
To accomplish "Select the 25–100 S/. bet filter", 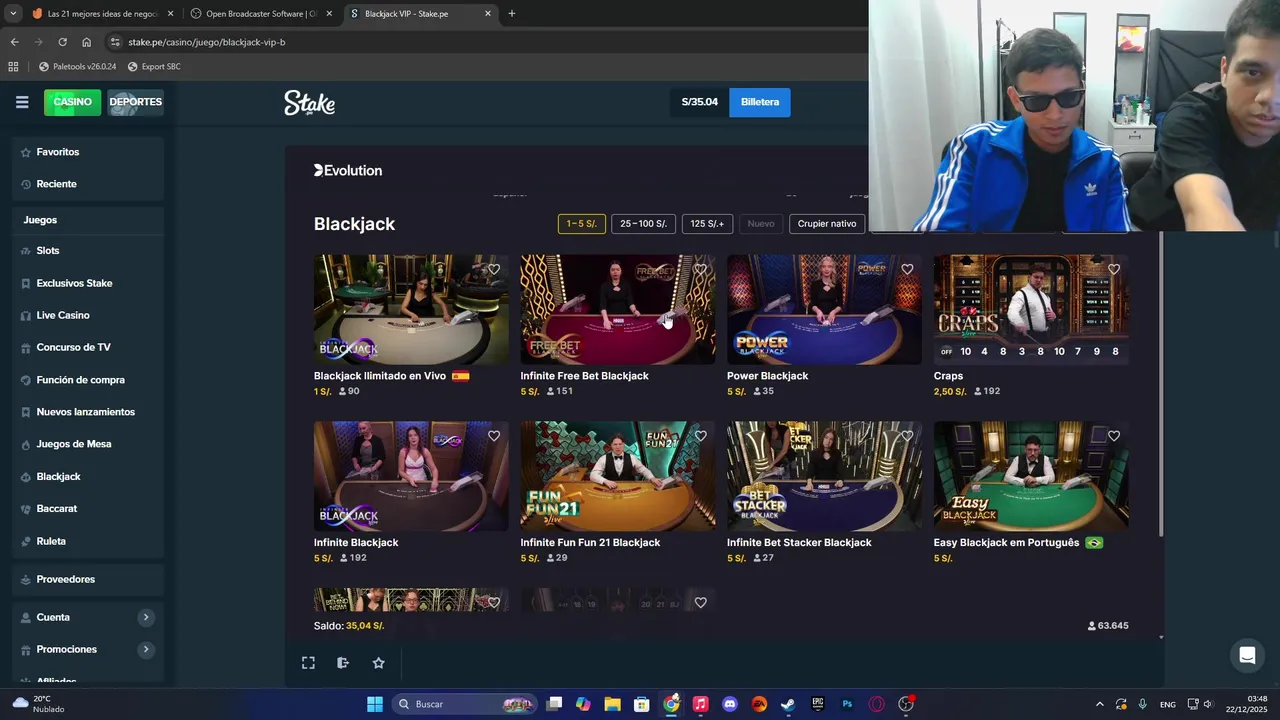I will click(x=643, y=224).
